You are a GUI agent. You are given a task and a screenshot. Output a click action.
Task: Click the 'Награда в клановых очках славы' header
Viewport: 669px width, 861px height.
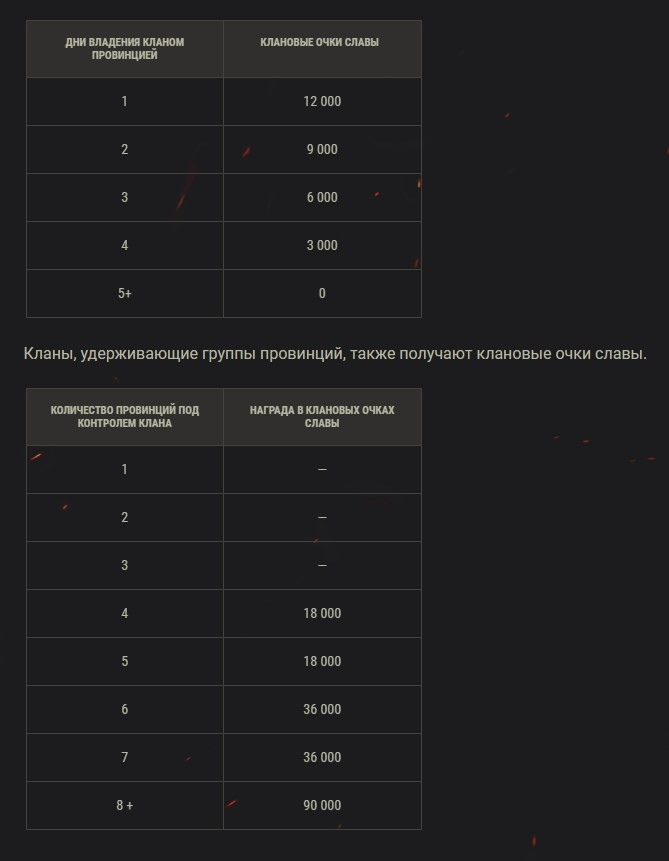click(322, 417)
